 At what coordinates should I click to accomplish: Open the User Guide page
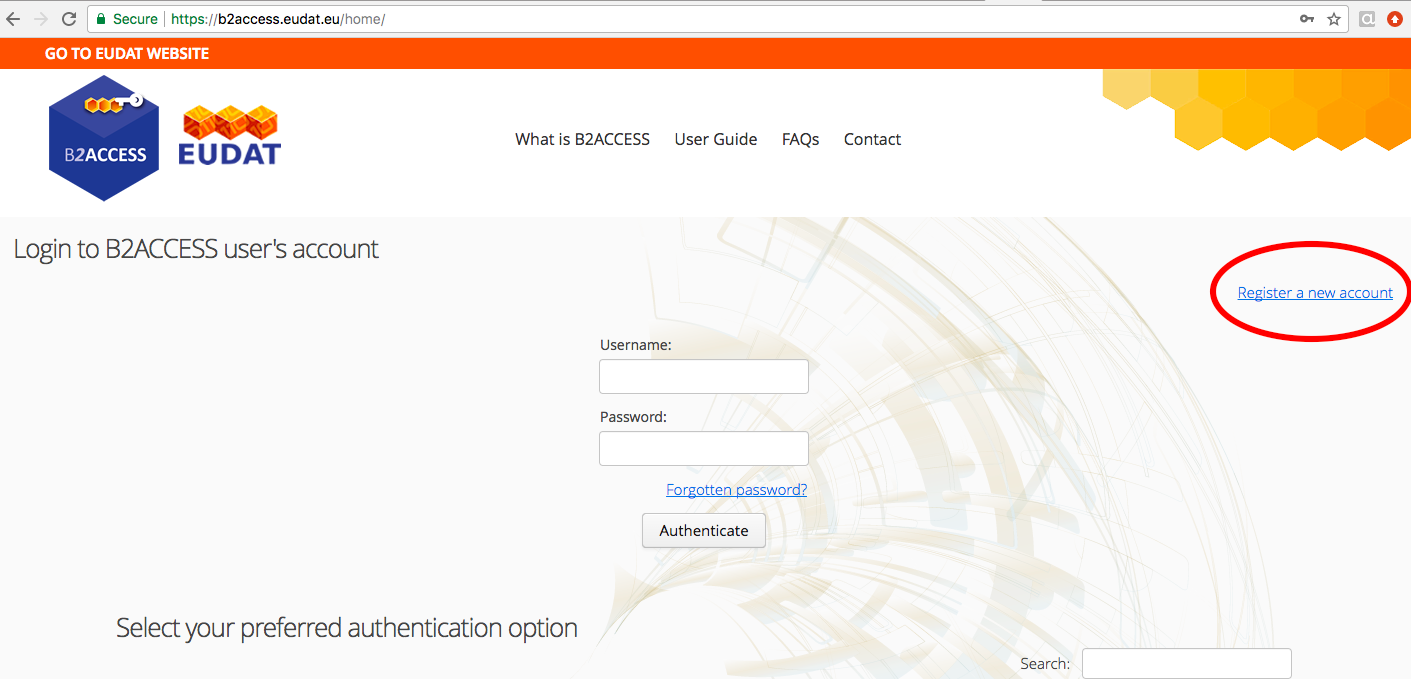pyautogui.click(x=716, y=139)
